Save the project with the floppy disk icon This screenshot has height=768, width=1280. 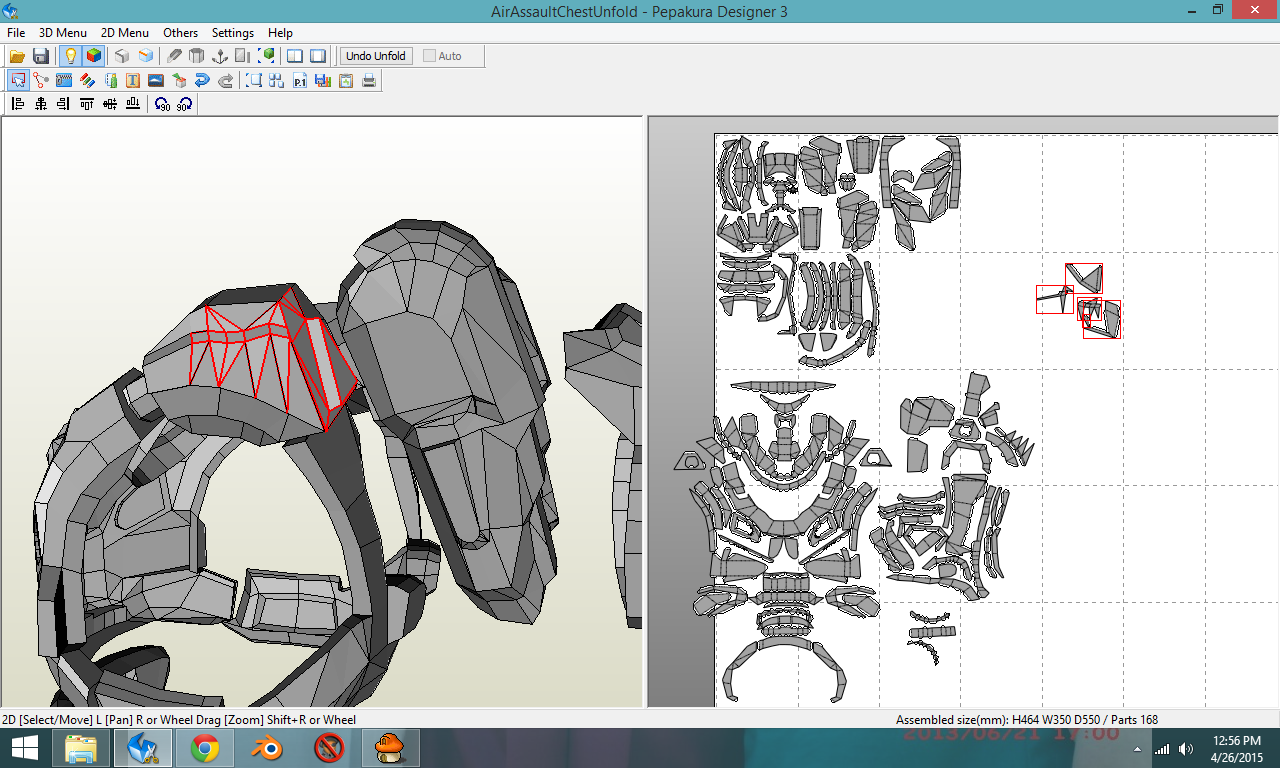[41, 56]
